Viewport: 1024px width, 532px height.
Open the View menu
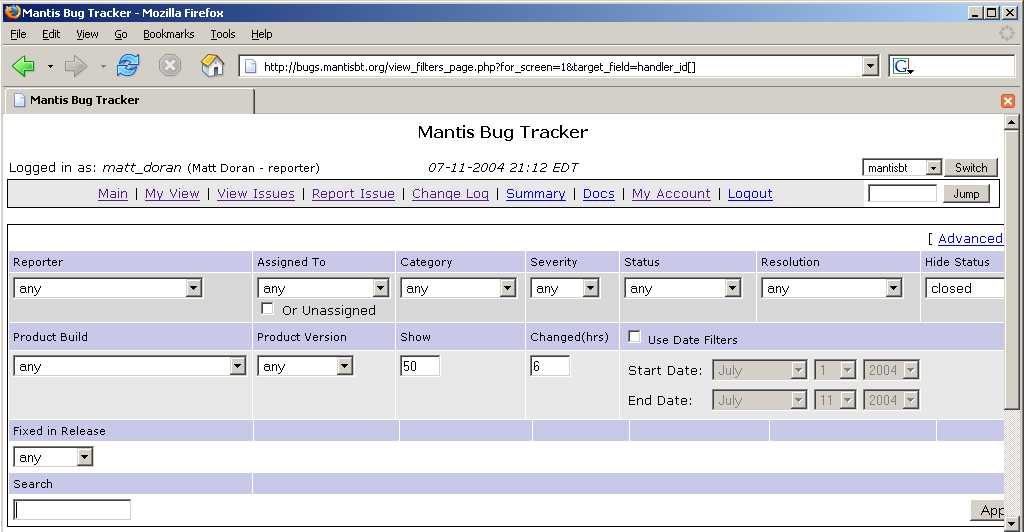pos(87,34)
